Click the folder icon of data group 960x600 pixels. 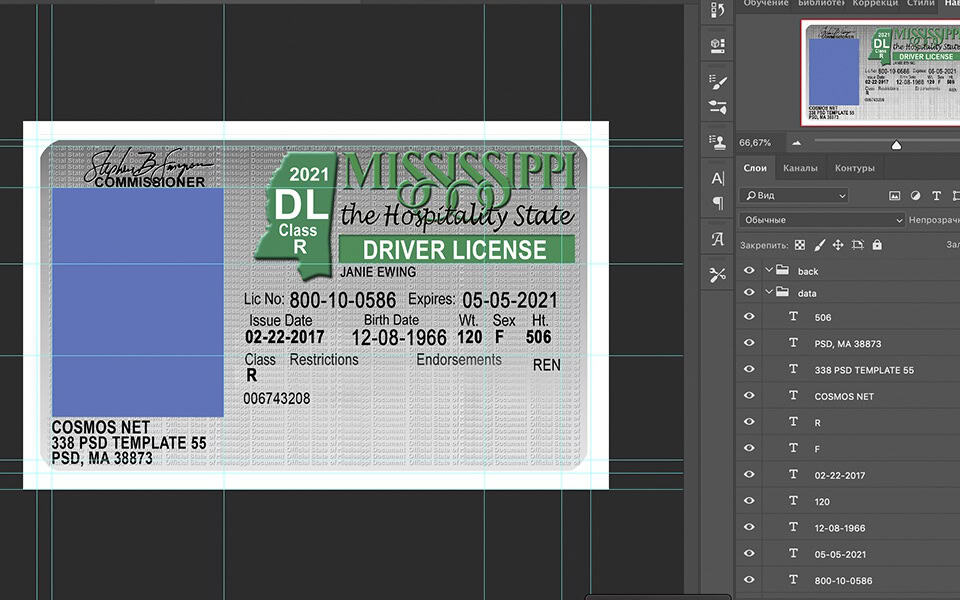(x=782, y=292)
